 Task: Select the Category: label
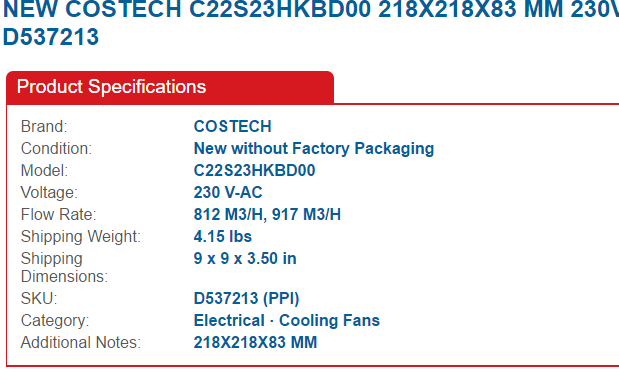tap(55, 321)
